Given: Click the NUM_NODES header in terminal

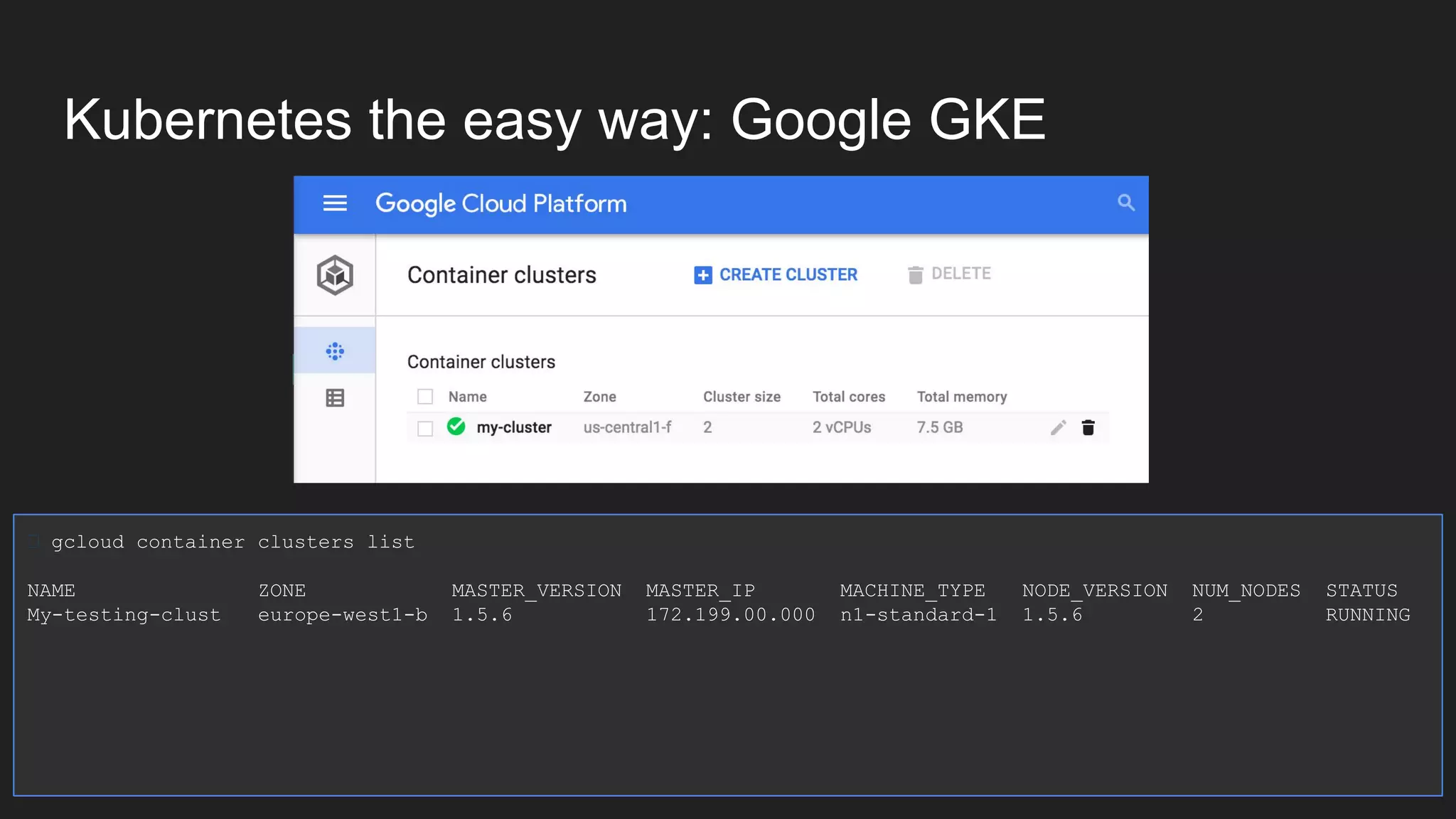Looking at the screenshot, I should click(x=1246, y=591).
